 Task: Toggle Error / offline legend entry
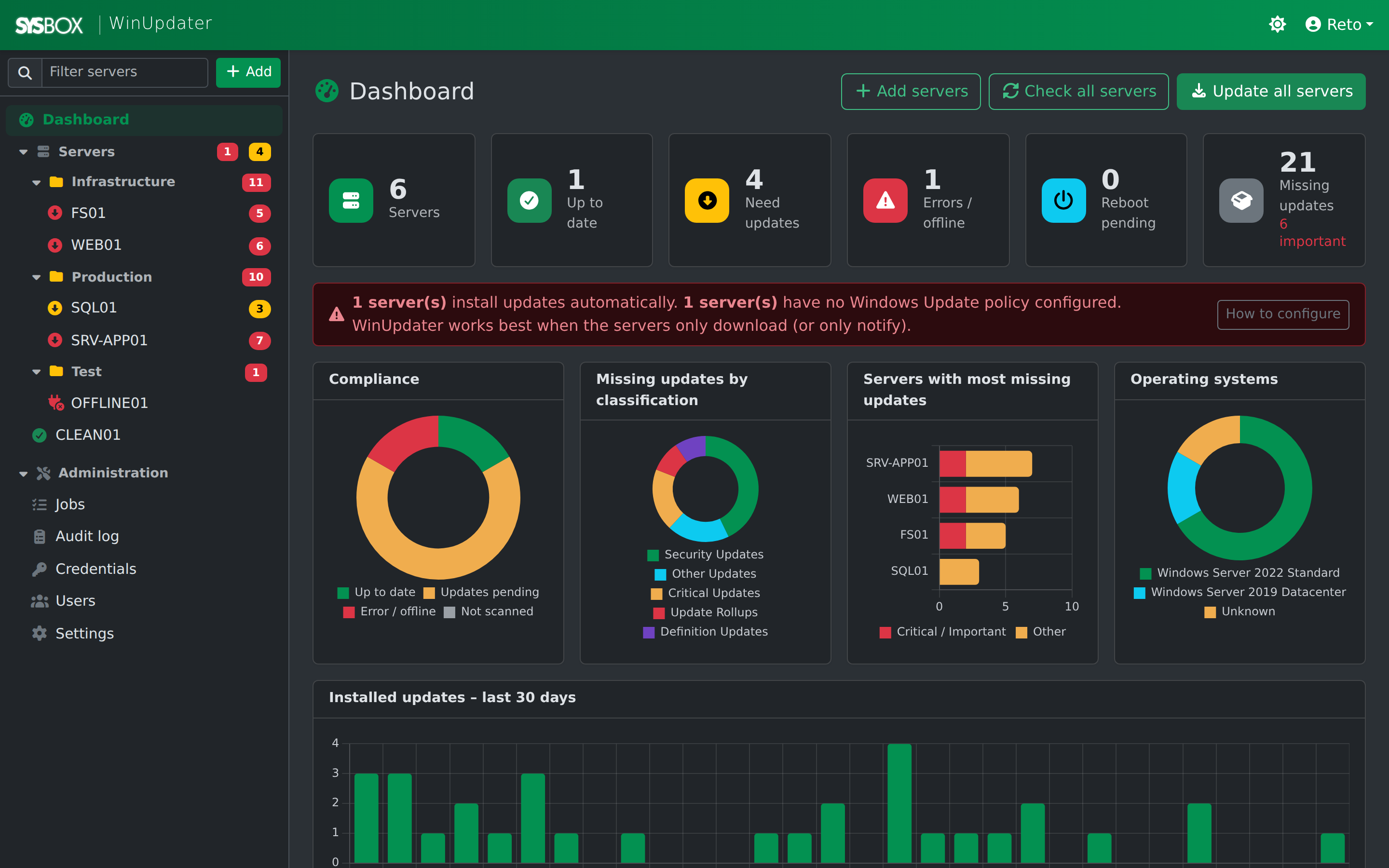[x=389, y=612]
